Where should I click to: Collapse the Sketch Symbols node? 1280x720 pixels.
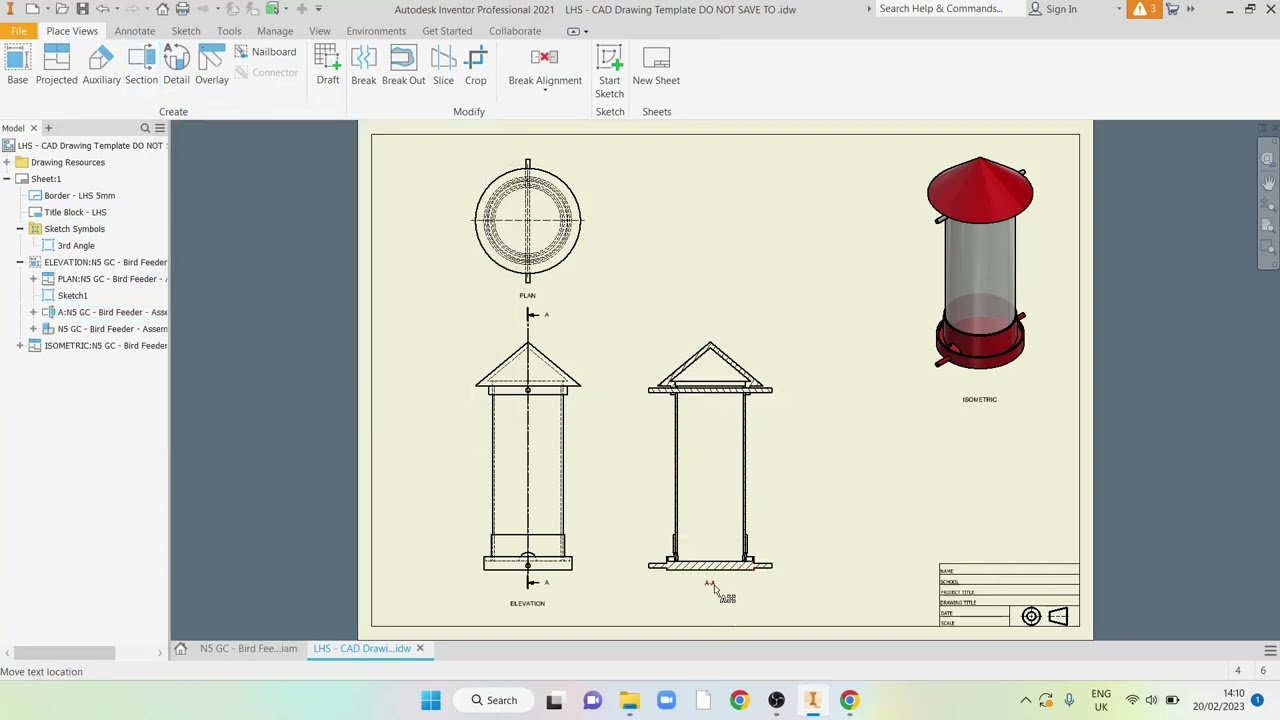click(20, 229)
